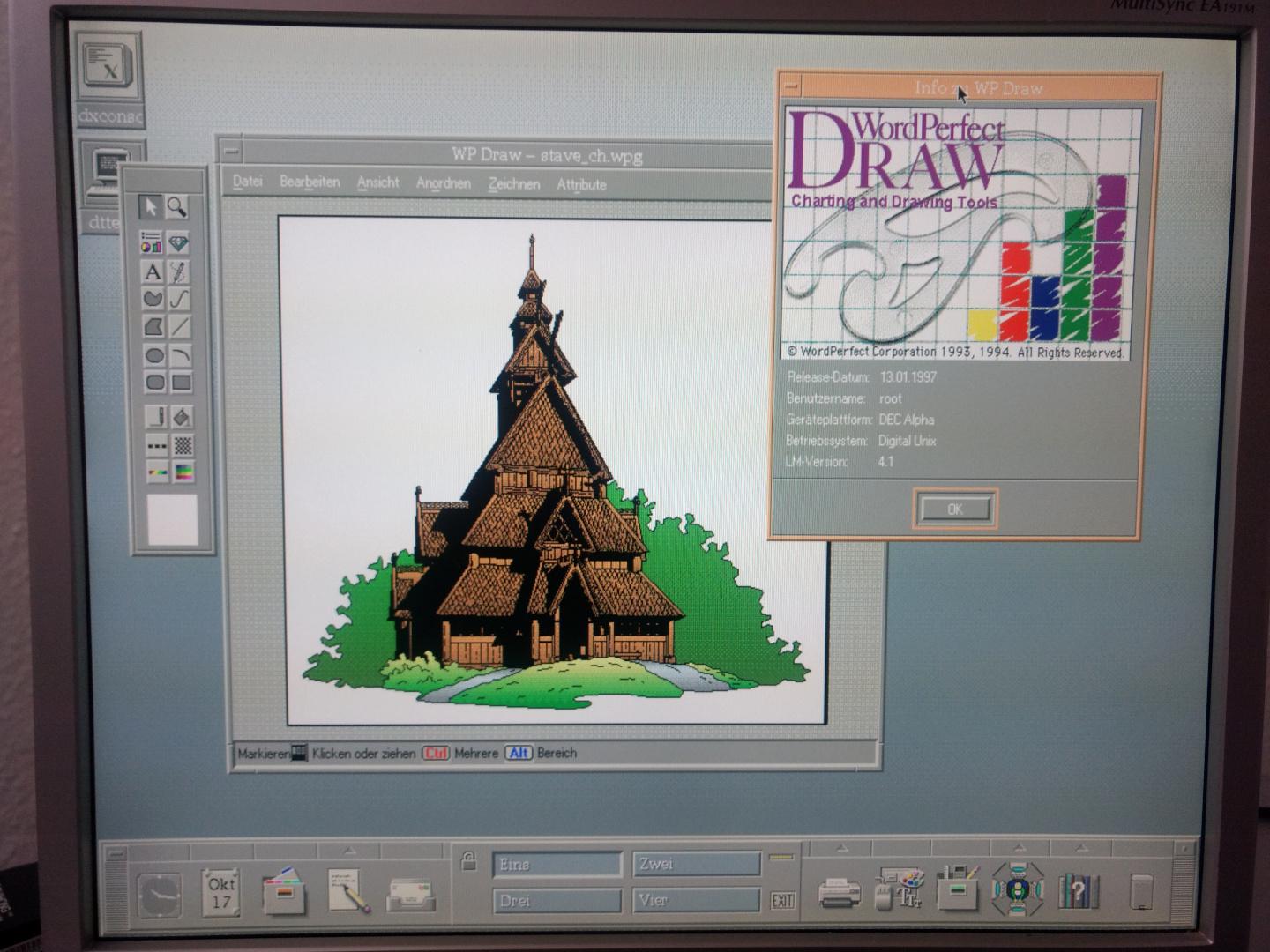
Task: Open the checkered fill pattern picker
Action: coord(183,445)
